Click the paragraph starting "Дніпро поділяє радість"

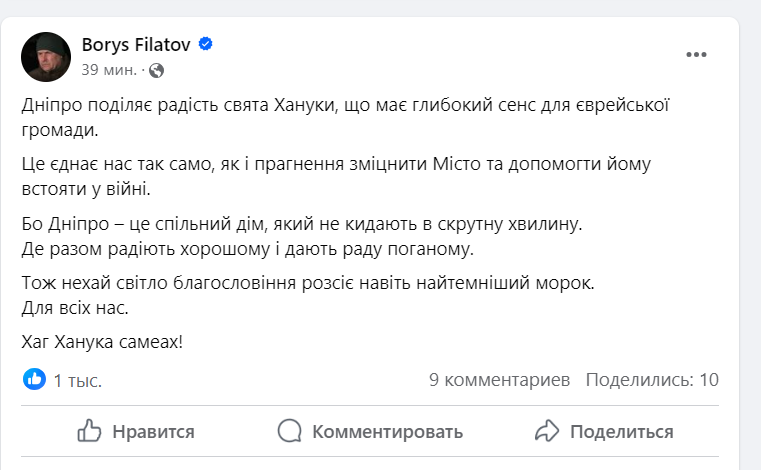[345, 117]
